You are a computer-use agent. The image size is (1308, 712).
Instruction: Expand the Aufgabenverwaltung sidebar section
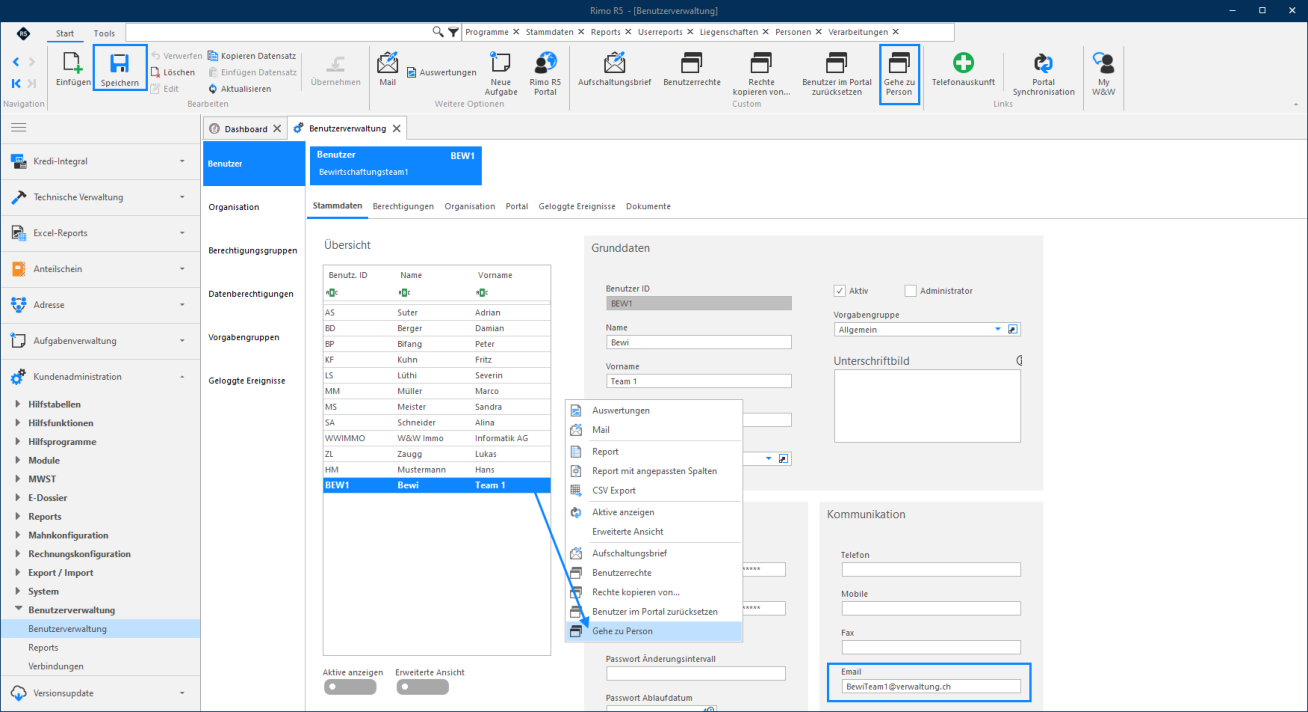click(100, 341)
